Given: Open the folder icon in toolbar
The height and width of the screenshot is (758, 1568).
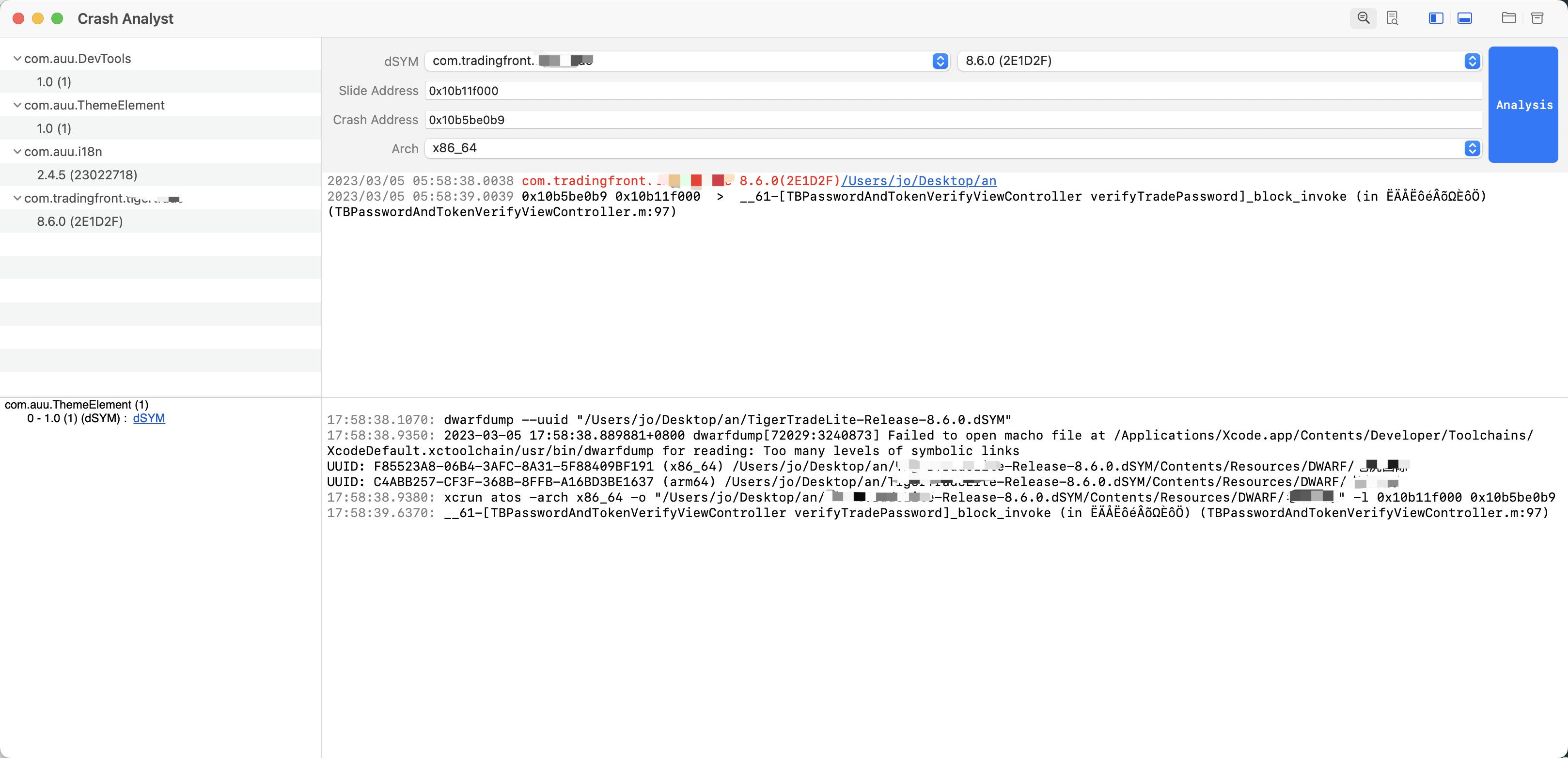Looking at the screenshot, I should (x=1508, y=18).
